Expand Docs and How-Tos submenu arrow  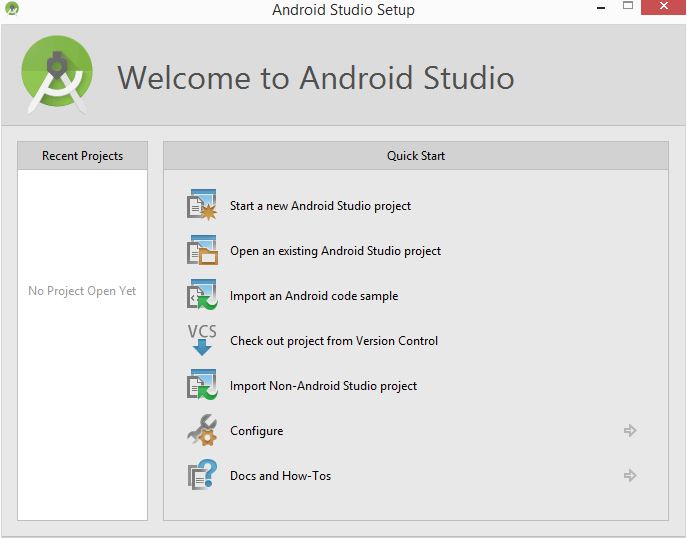[x=630, y=475]
